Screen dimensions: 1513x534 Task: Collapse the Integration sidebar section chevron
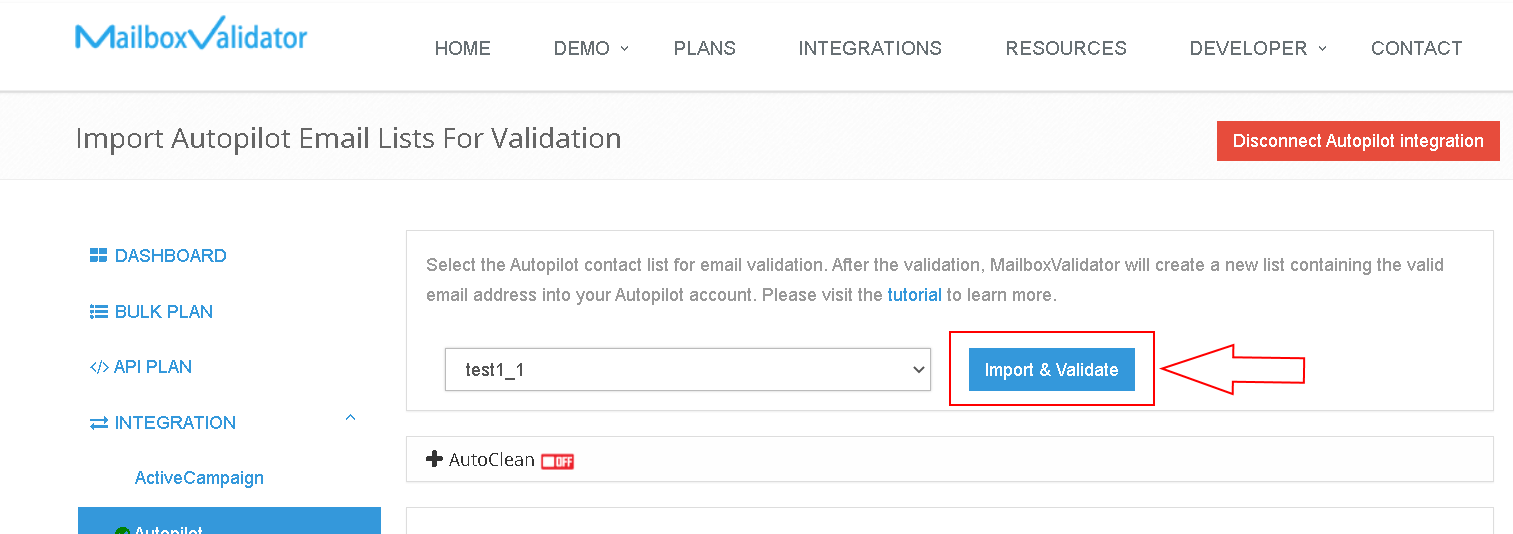(x=351, y=418)
